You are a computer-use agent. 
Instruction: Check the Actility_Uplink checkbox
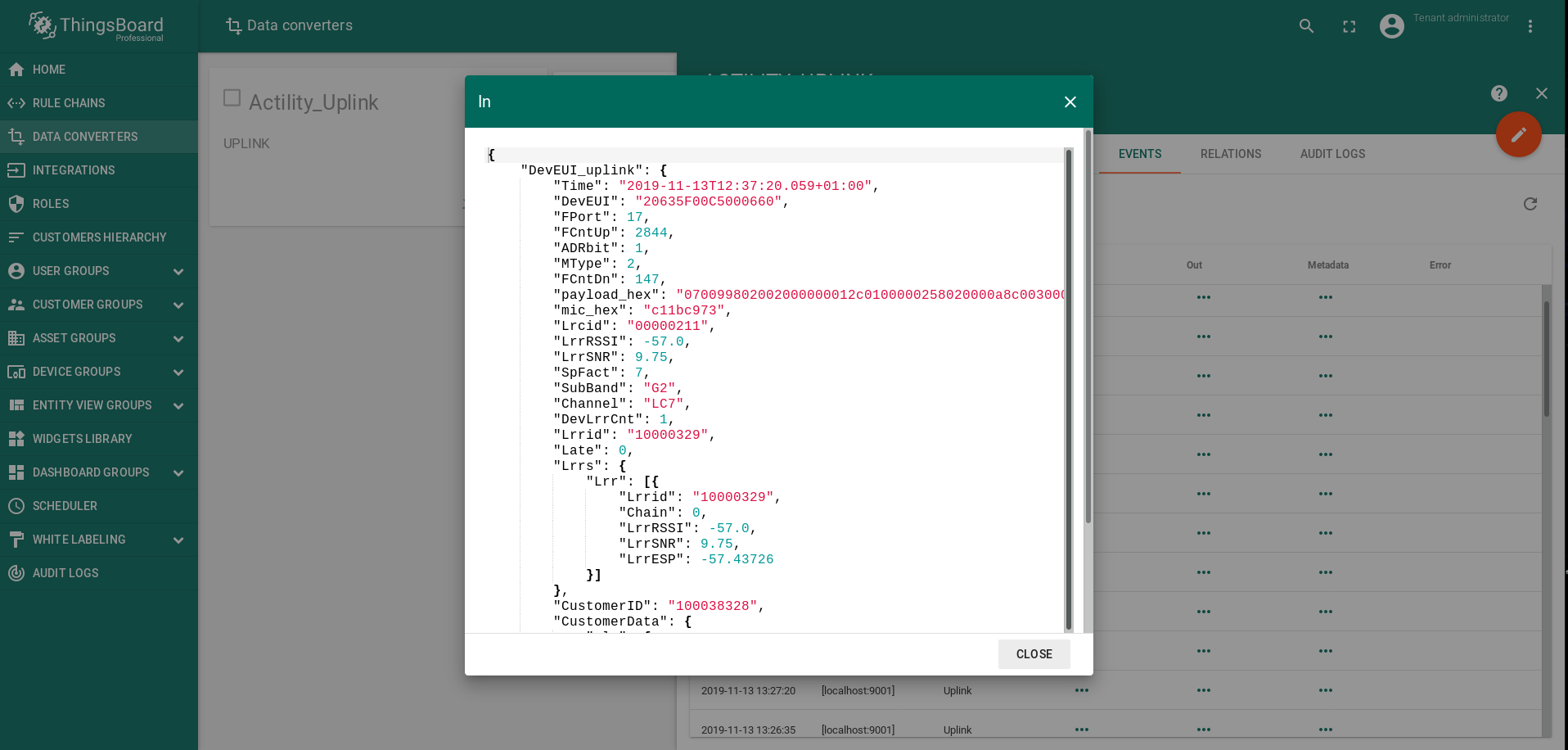pos(232,98)
